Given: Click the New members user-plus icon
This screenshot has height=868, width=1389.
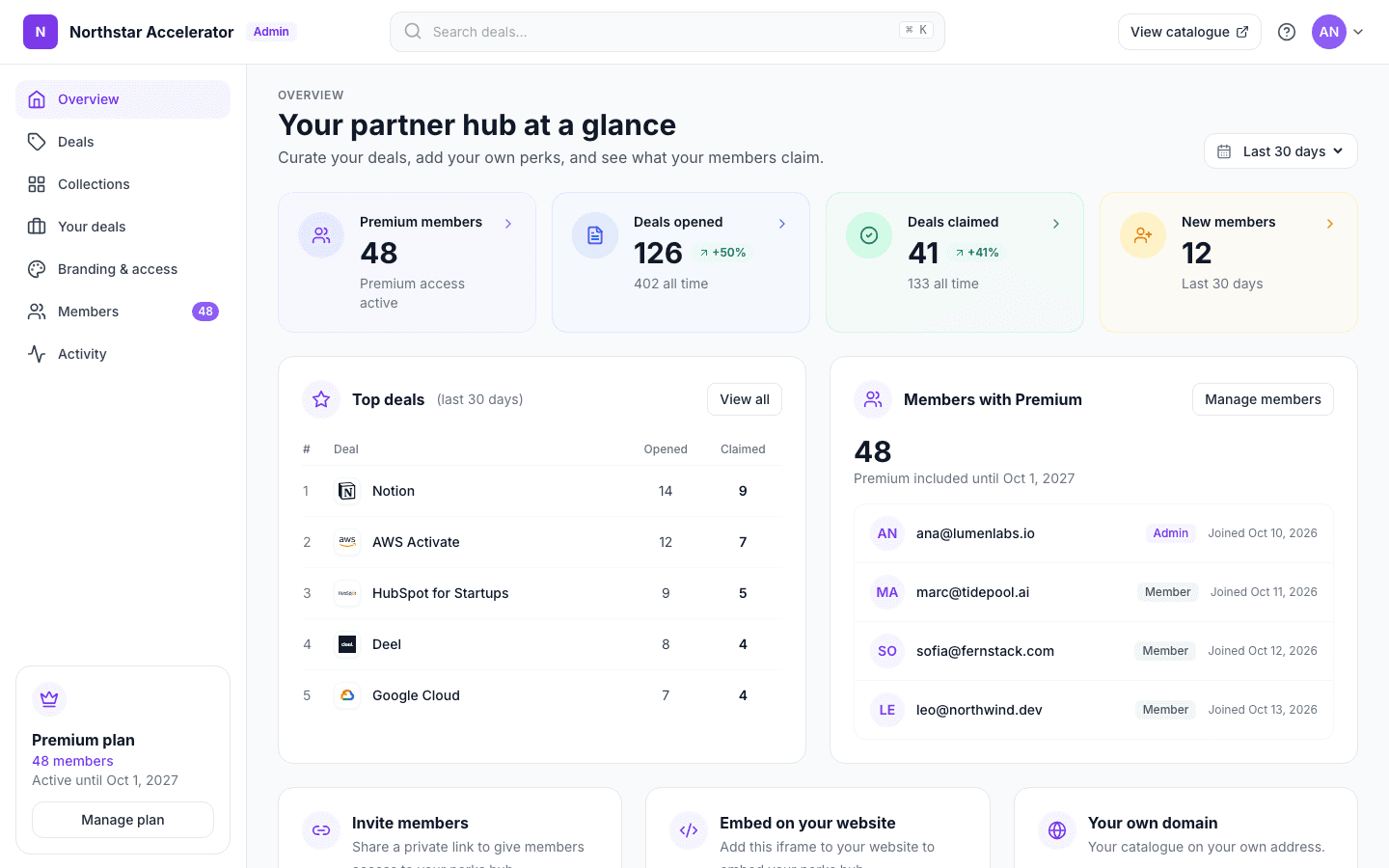Looking at the screenshot, I should coord(1143,235).
